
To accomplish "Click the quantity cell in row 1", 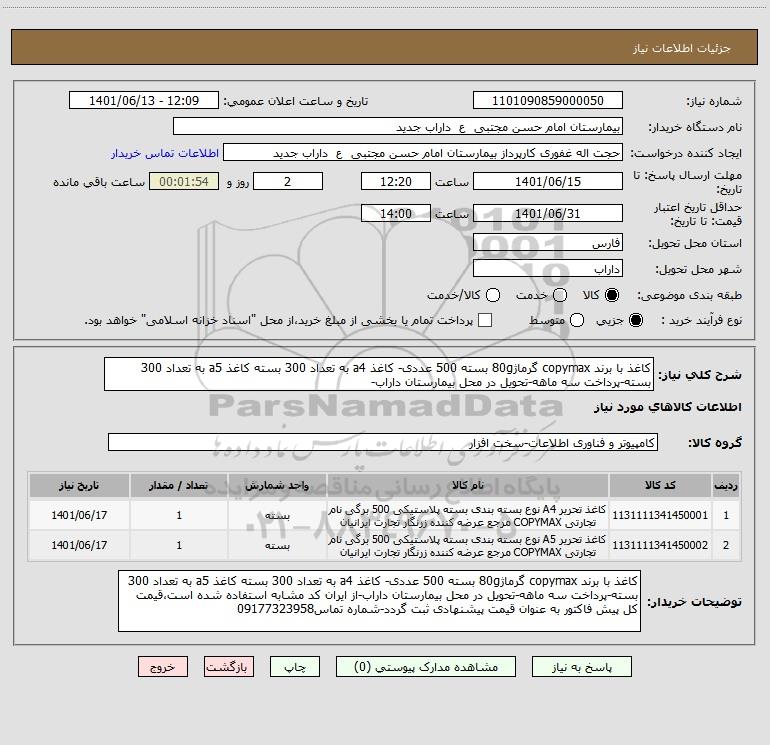I will point(179,515).
